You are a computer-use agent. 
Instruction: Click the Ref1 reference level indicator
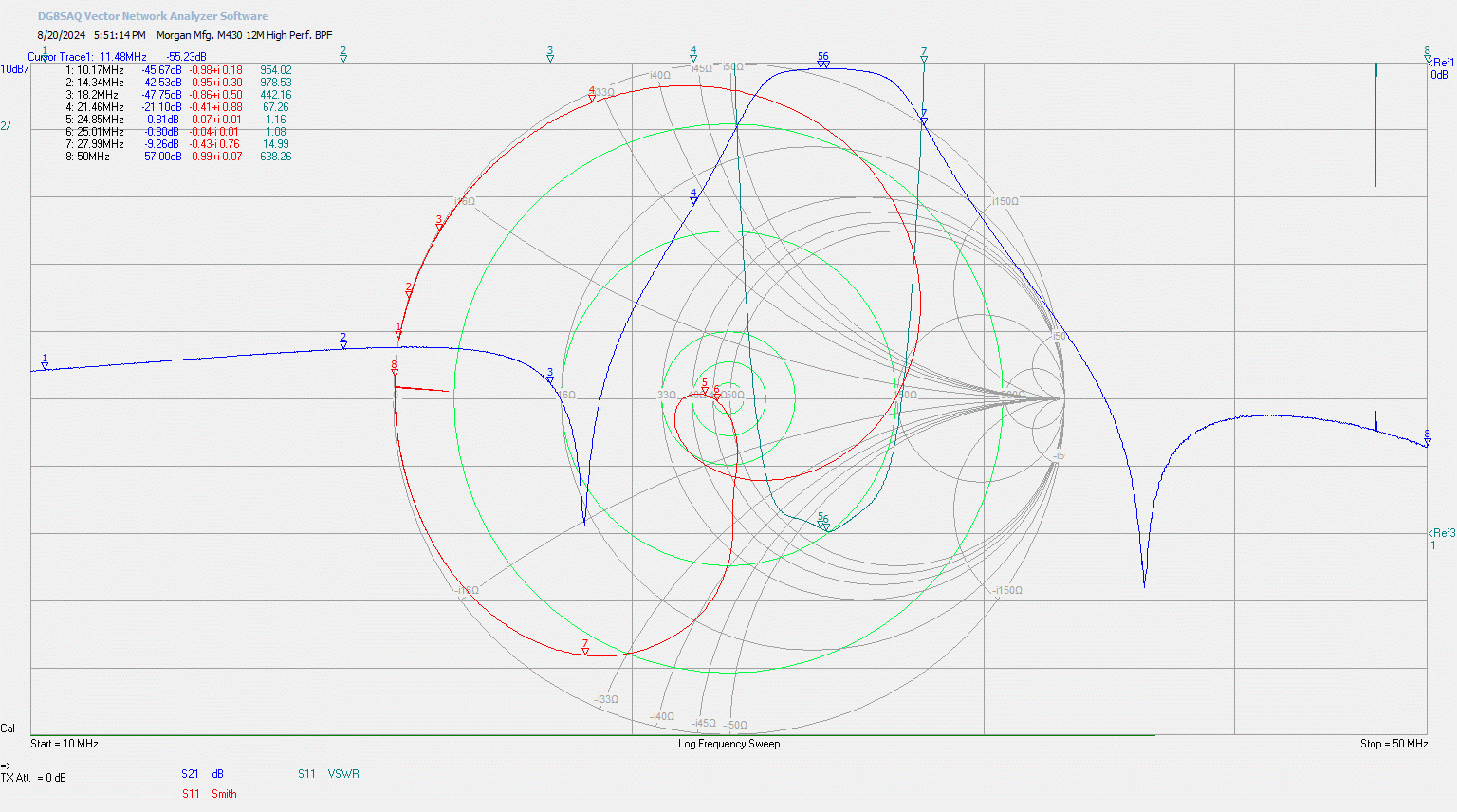coord(1441,63)
